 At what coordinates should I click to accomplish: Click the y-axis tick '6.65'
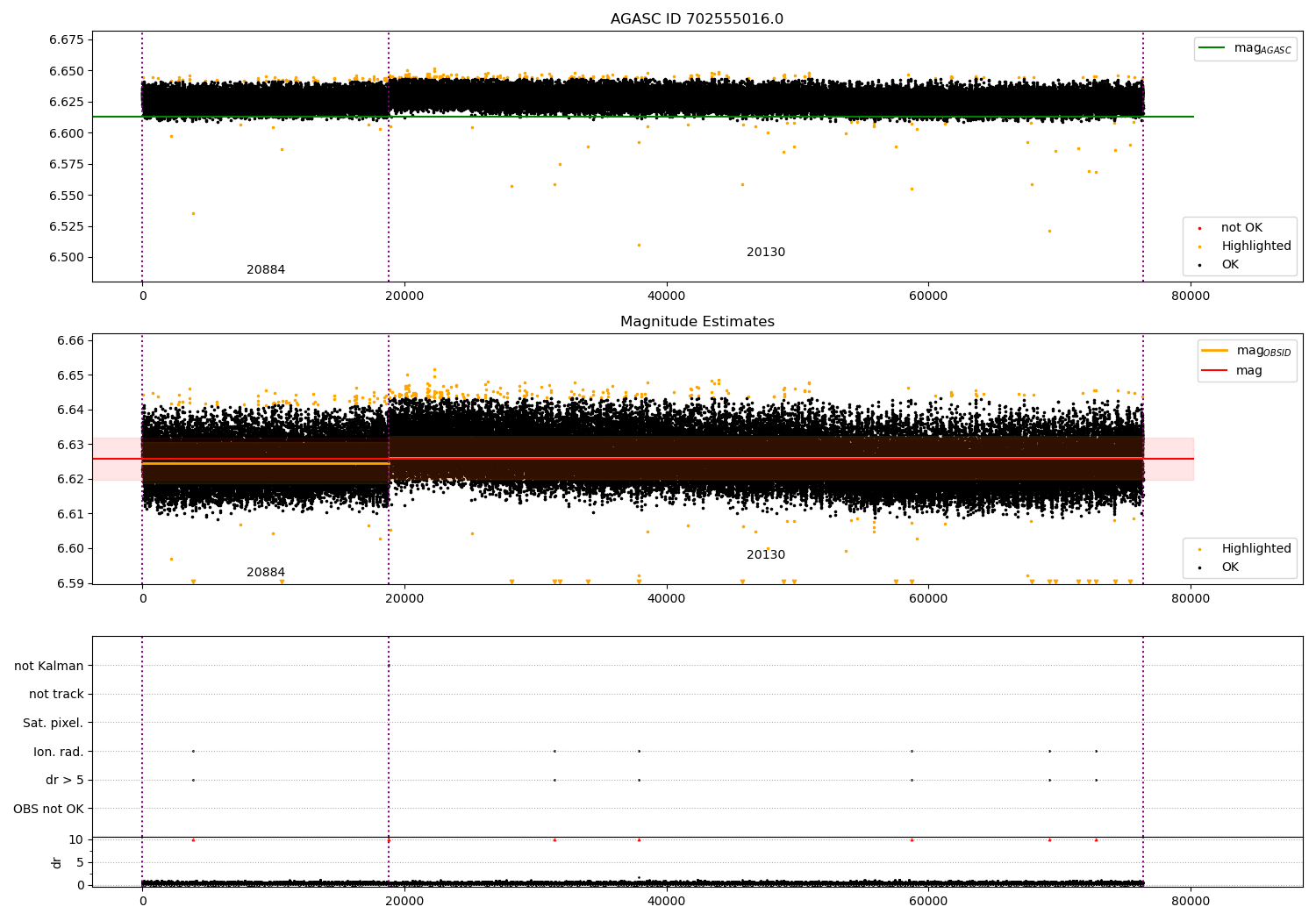(x=70, y=375)
